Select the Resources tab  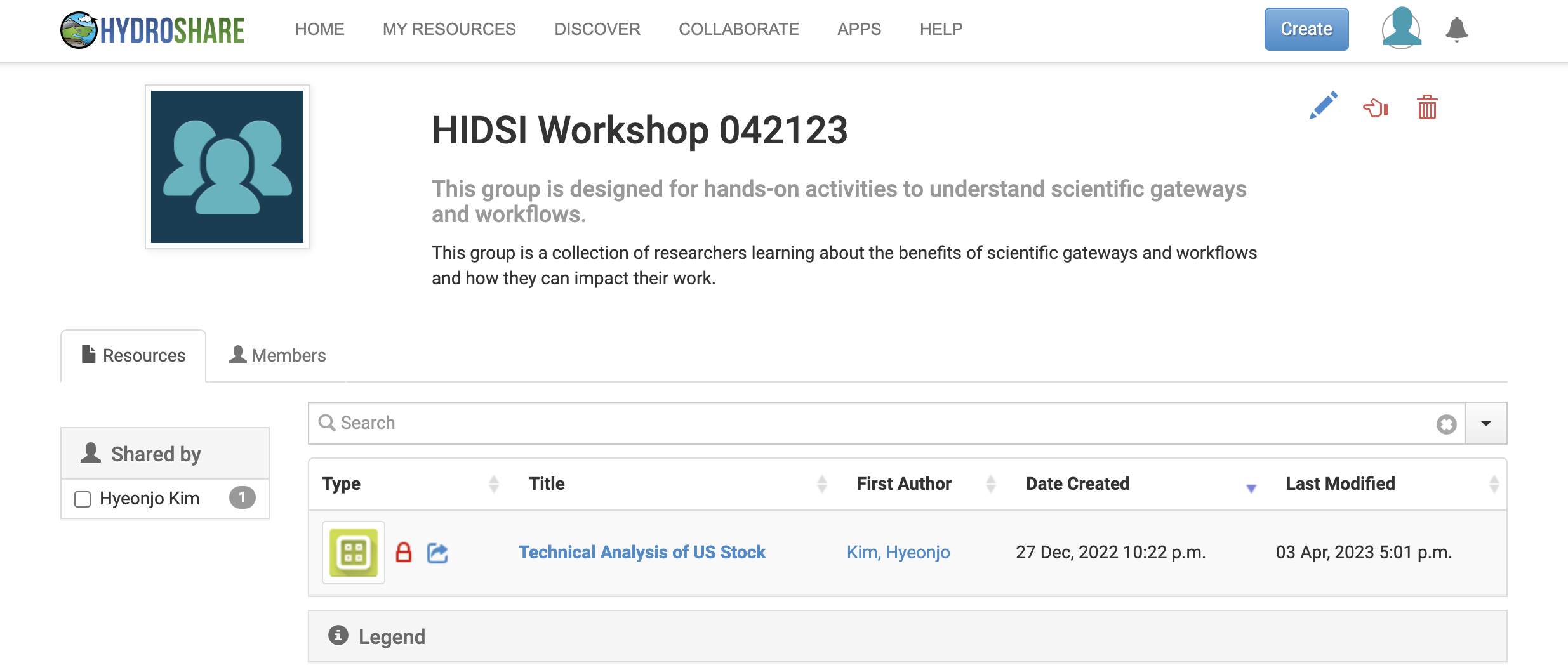point(133,355)
